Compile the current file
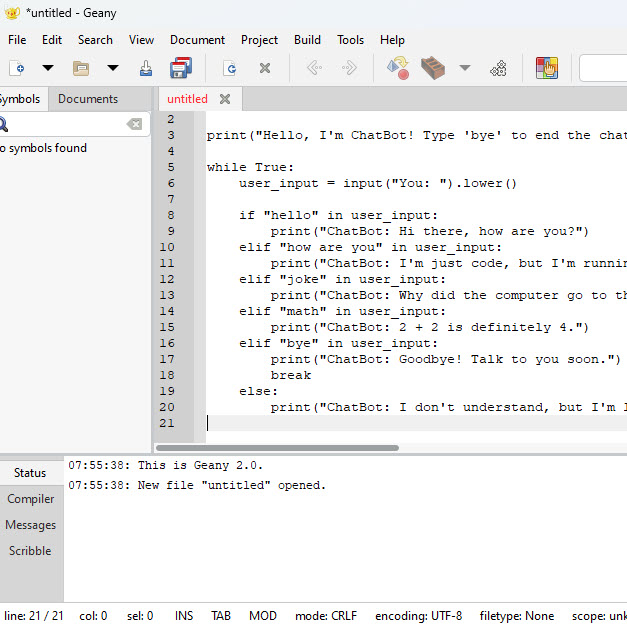The height and width of the screenshot is (627, 627). [398, 68]
